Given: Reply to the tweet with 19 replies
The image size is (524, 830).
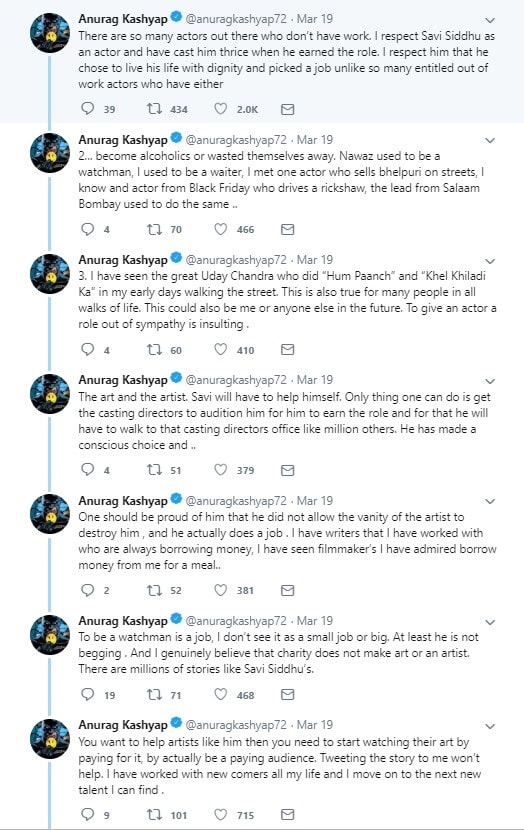Looking at the screenshot, I should 87,694.
